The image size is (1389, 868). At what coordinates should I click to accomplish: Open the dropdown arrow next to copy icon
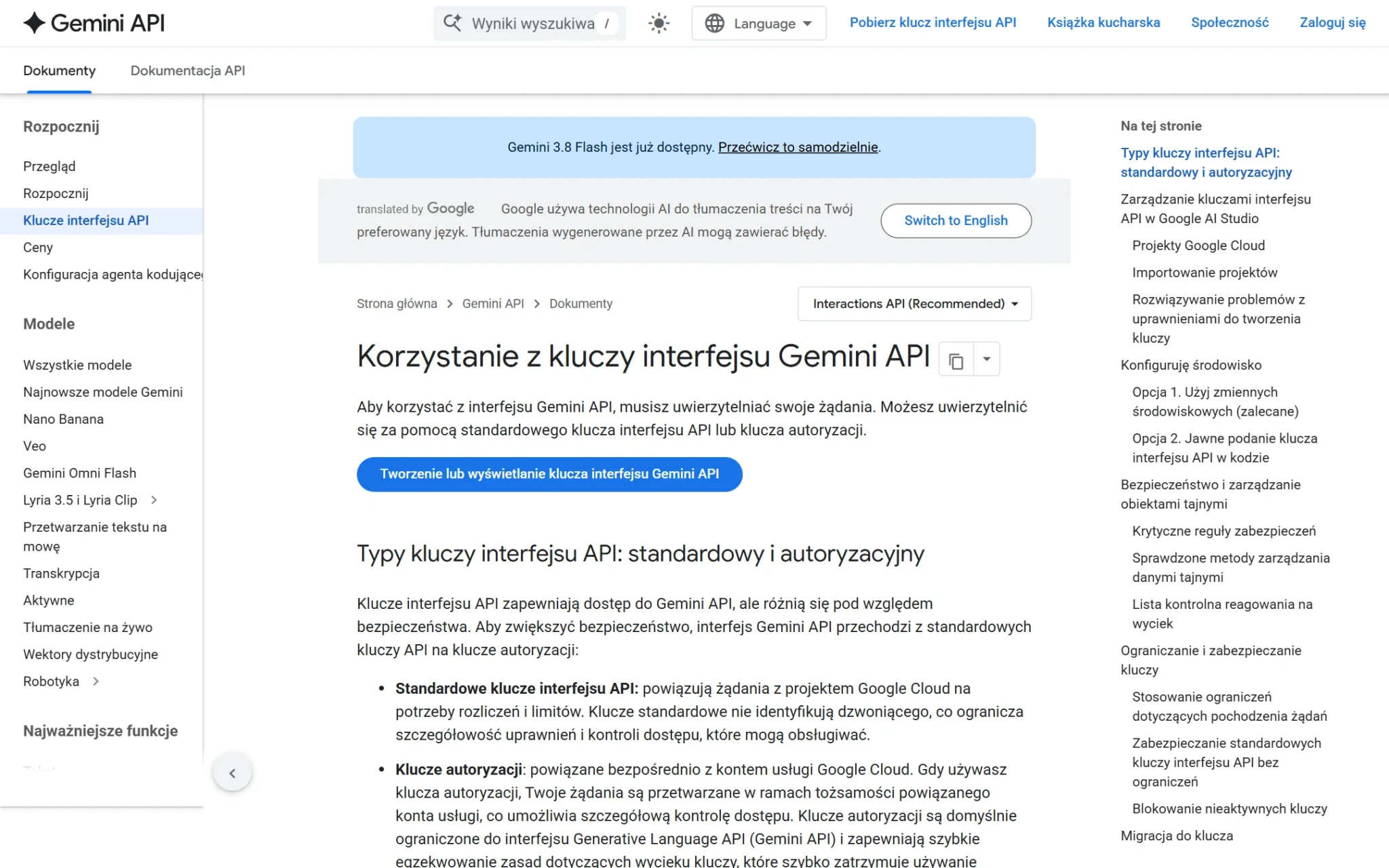987,359
